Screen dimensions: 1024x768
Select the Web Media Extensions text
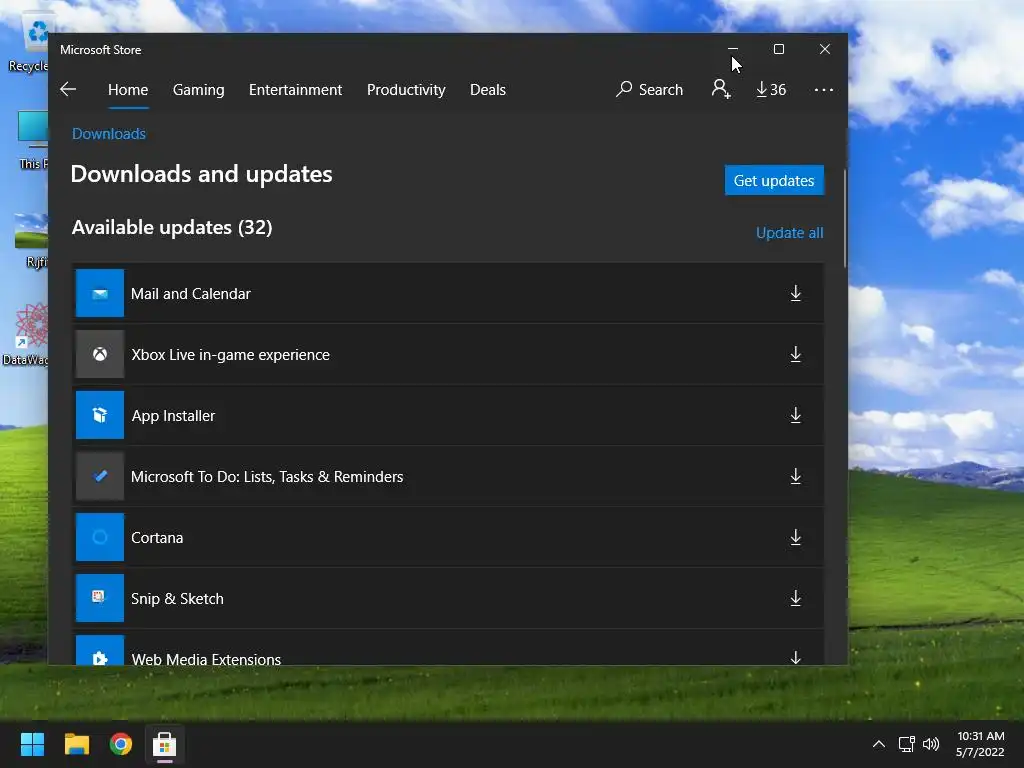point(206,658)
